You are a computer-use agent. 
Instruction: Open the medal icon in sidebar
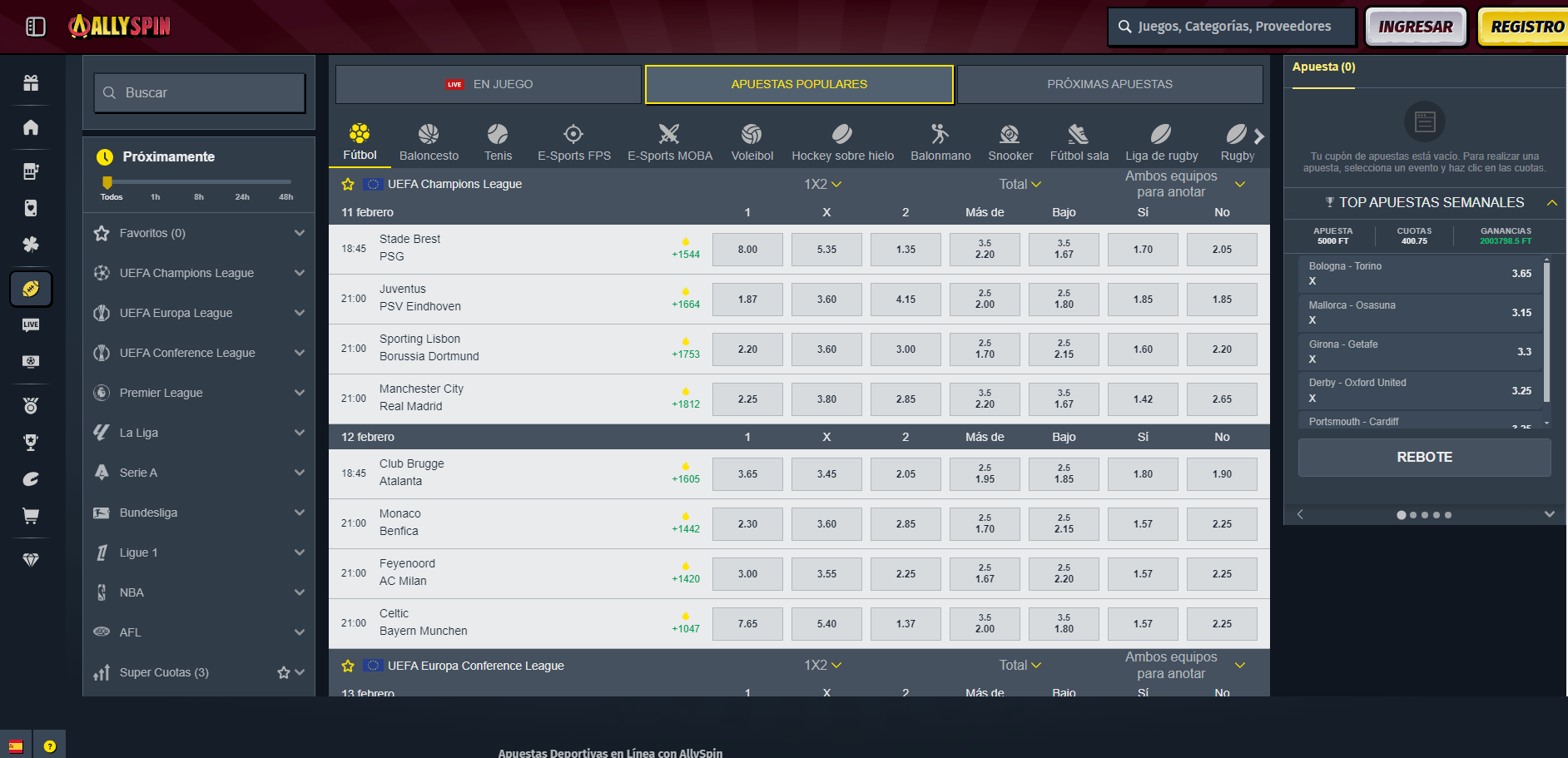click(31, 406)
